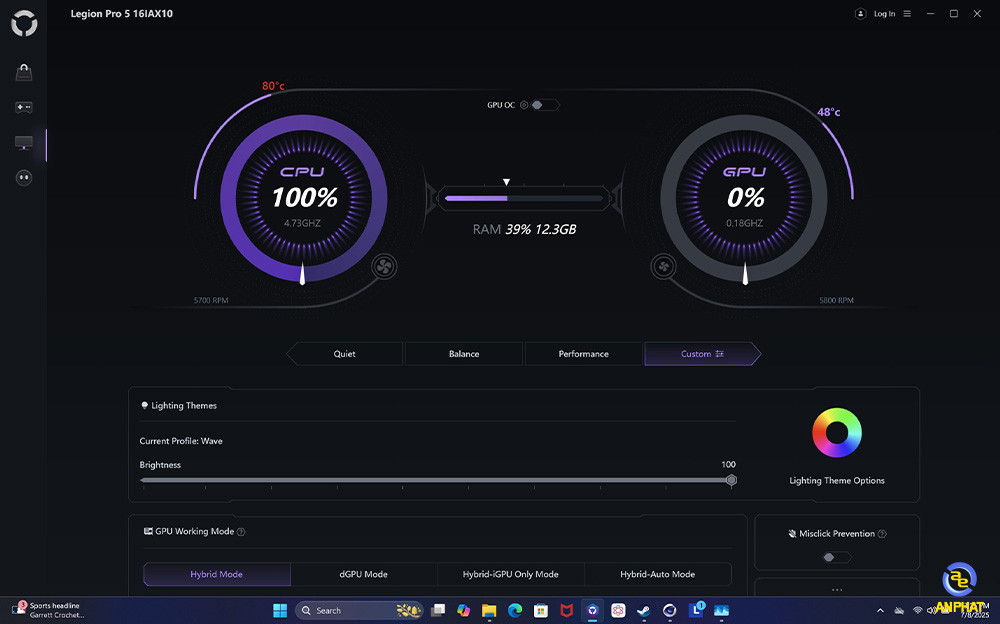Viewport: 1000px width, 624px height.
Task: Open the hamburger menu near Log In
Action: [x=907, y=13]
